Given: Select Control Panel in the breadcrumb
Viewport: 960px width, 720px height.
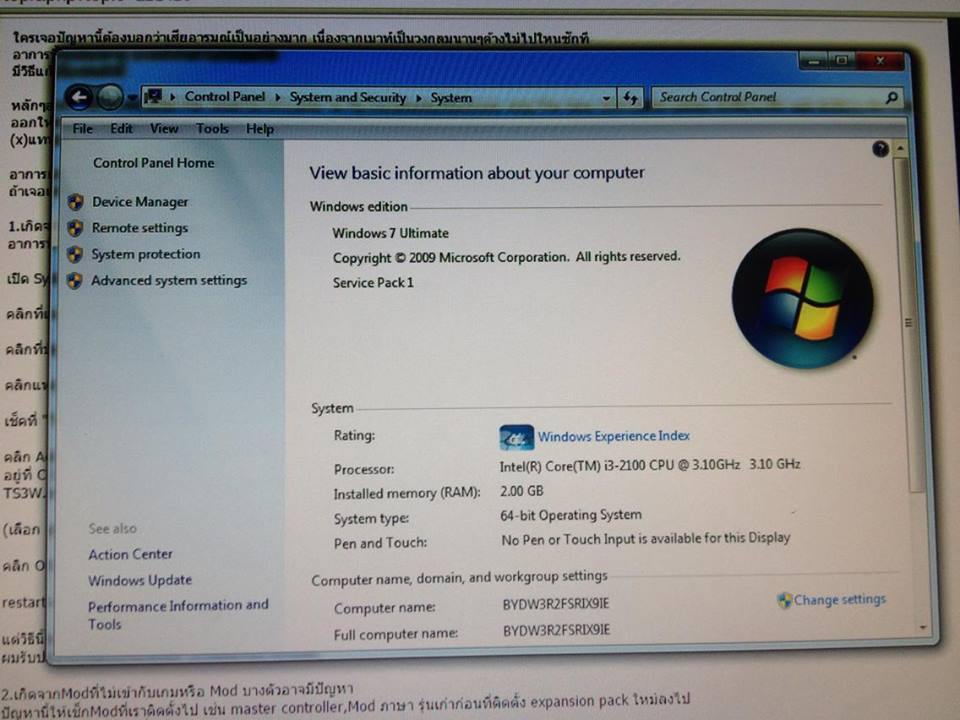Looking at the screenshot, I should pos(225,97).
